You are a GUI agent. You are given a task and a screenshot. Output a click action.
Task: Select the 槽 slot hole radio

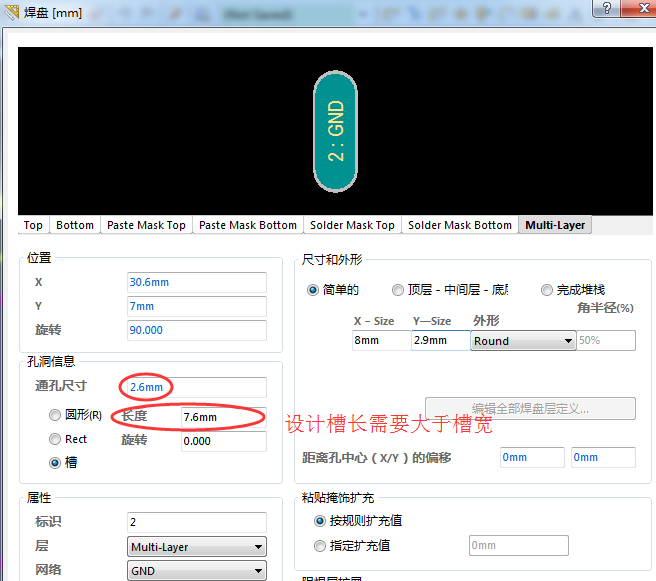pos(55,463)
